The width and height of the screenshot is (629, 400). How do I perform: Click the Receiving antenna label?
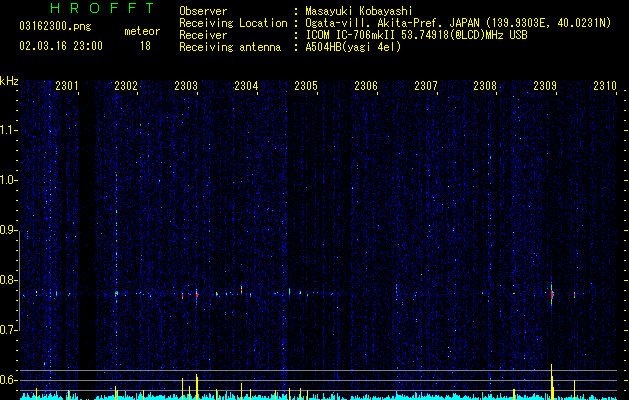coord(230,47)
